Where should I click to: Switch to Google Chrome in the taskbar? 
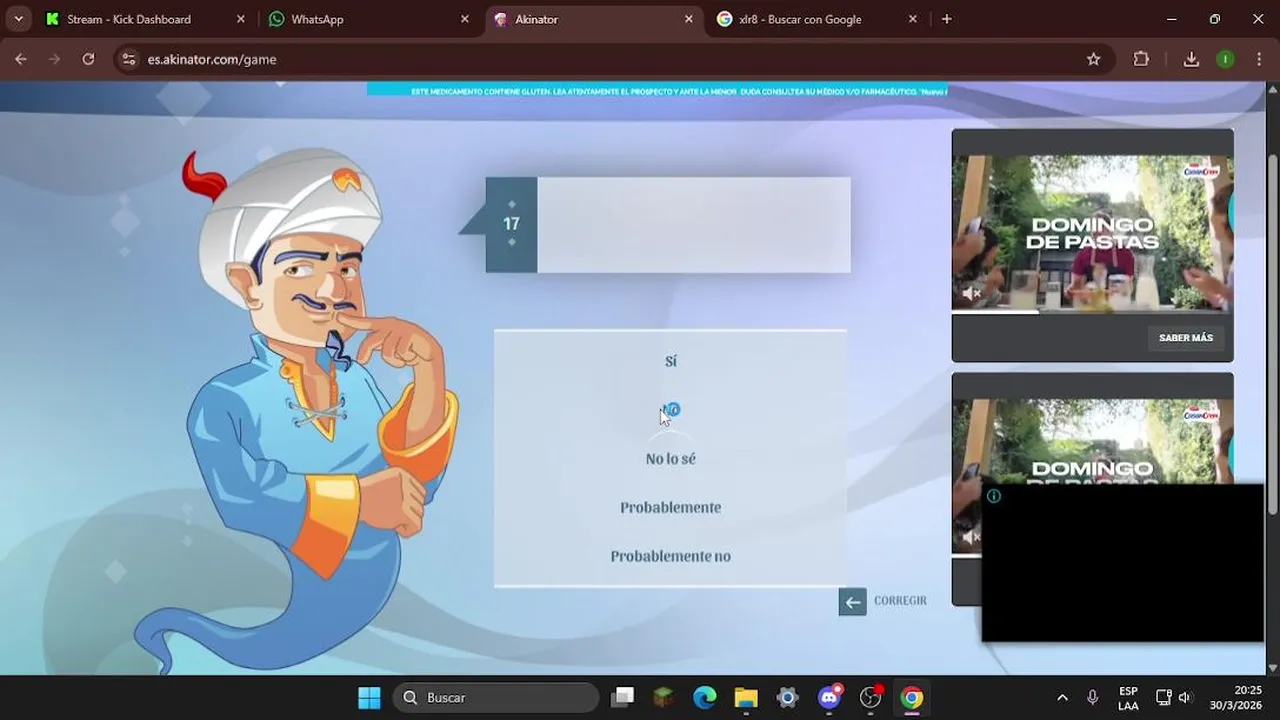pos(911,697)
